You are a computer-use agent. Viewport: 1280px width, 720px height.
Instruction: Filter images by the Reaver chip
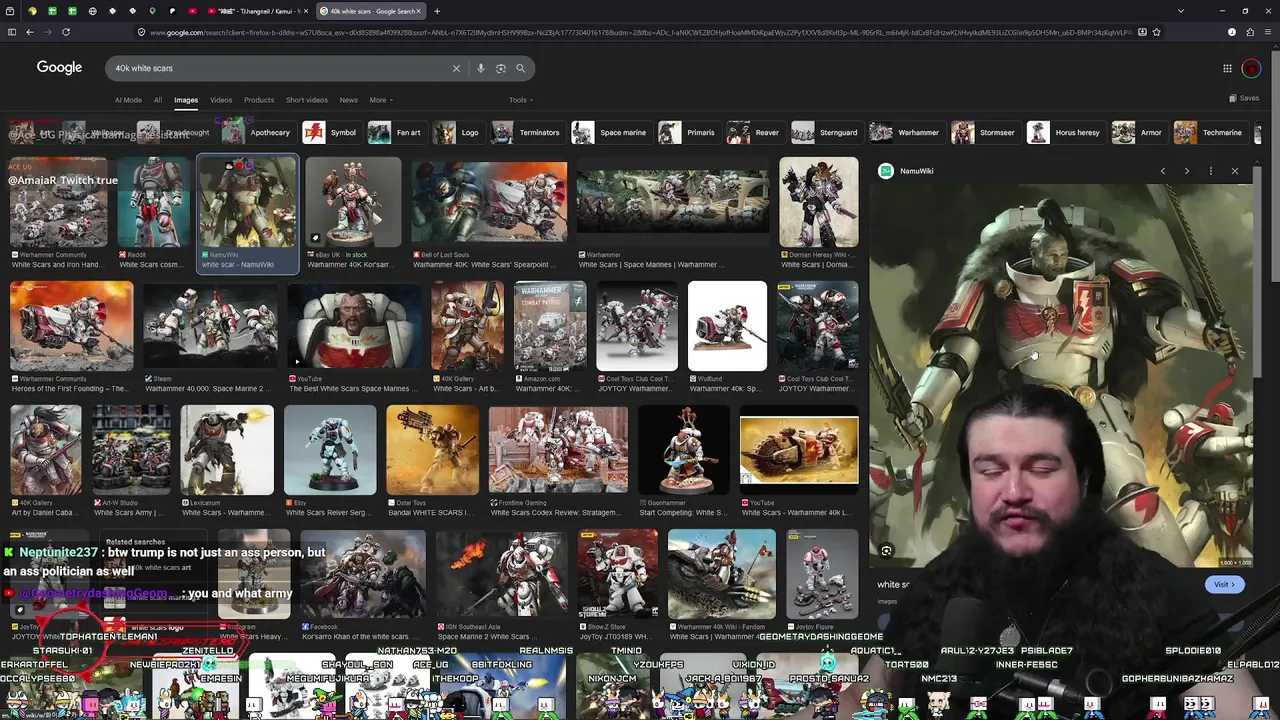[755, 132]
